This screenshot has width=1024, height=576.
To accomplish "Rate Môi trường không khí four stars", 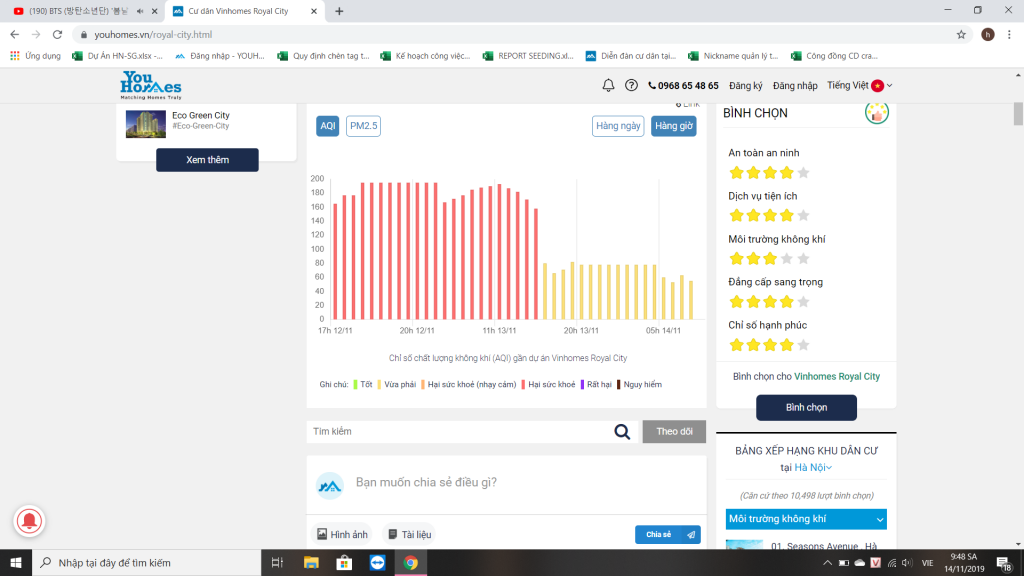I will (786, 259).
